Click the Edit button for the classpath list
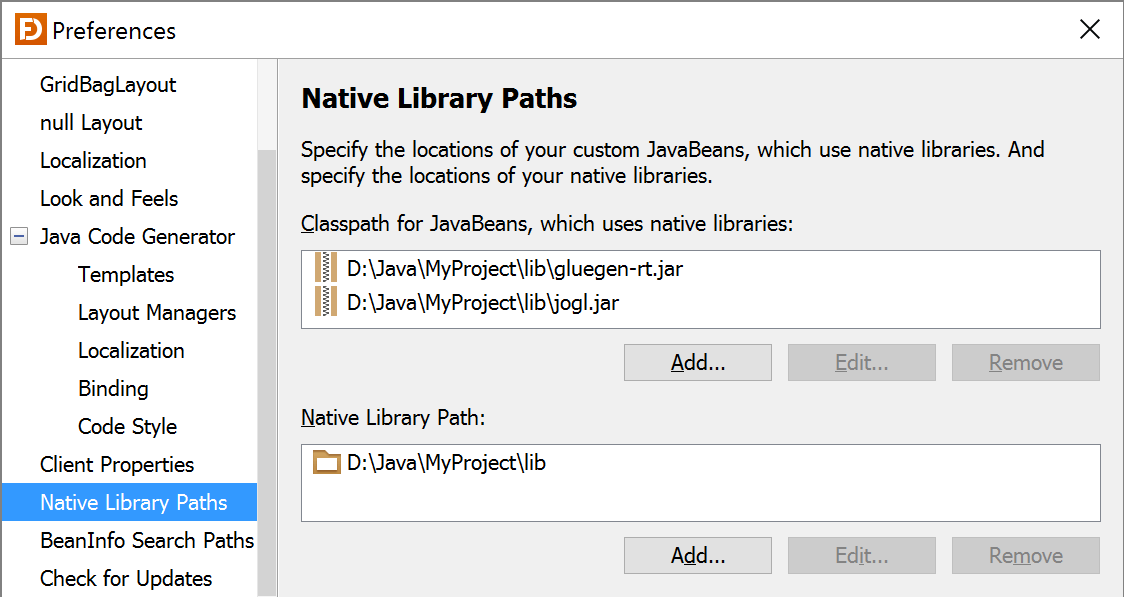 pyautogui.click(x=861, y=362)
